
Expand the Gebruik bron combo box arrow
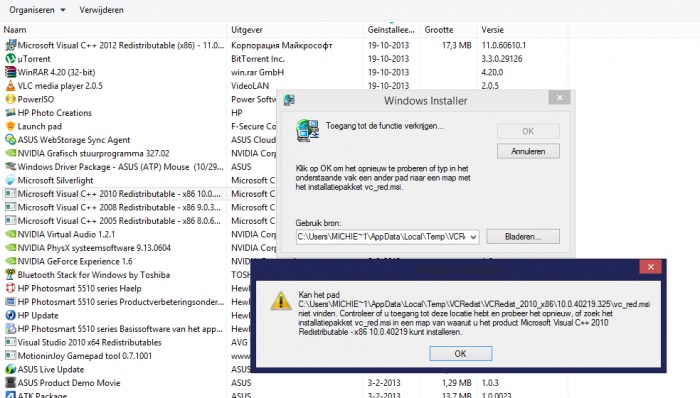(x=473, y=237)
